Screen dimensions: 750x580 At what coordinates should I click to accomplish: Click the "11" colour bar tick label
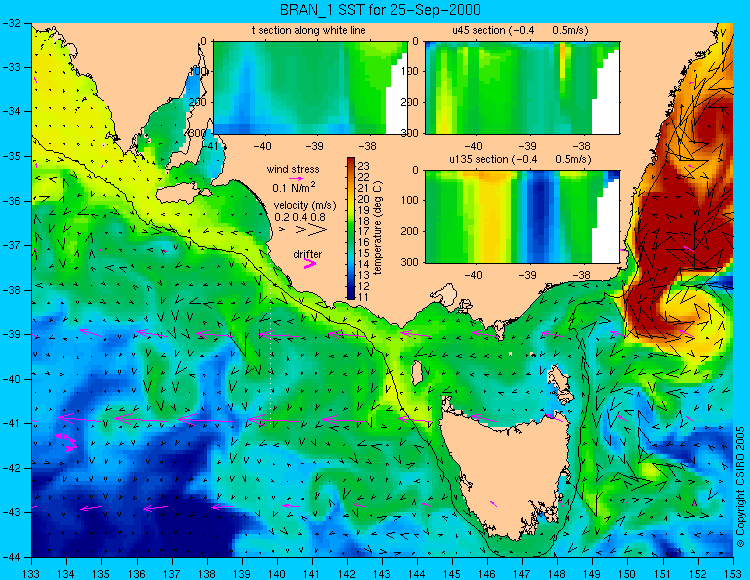(364, 297)
